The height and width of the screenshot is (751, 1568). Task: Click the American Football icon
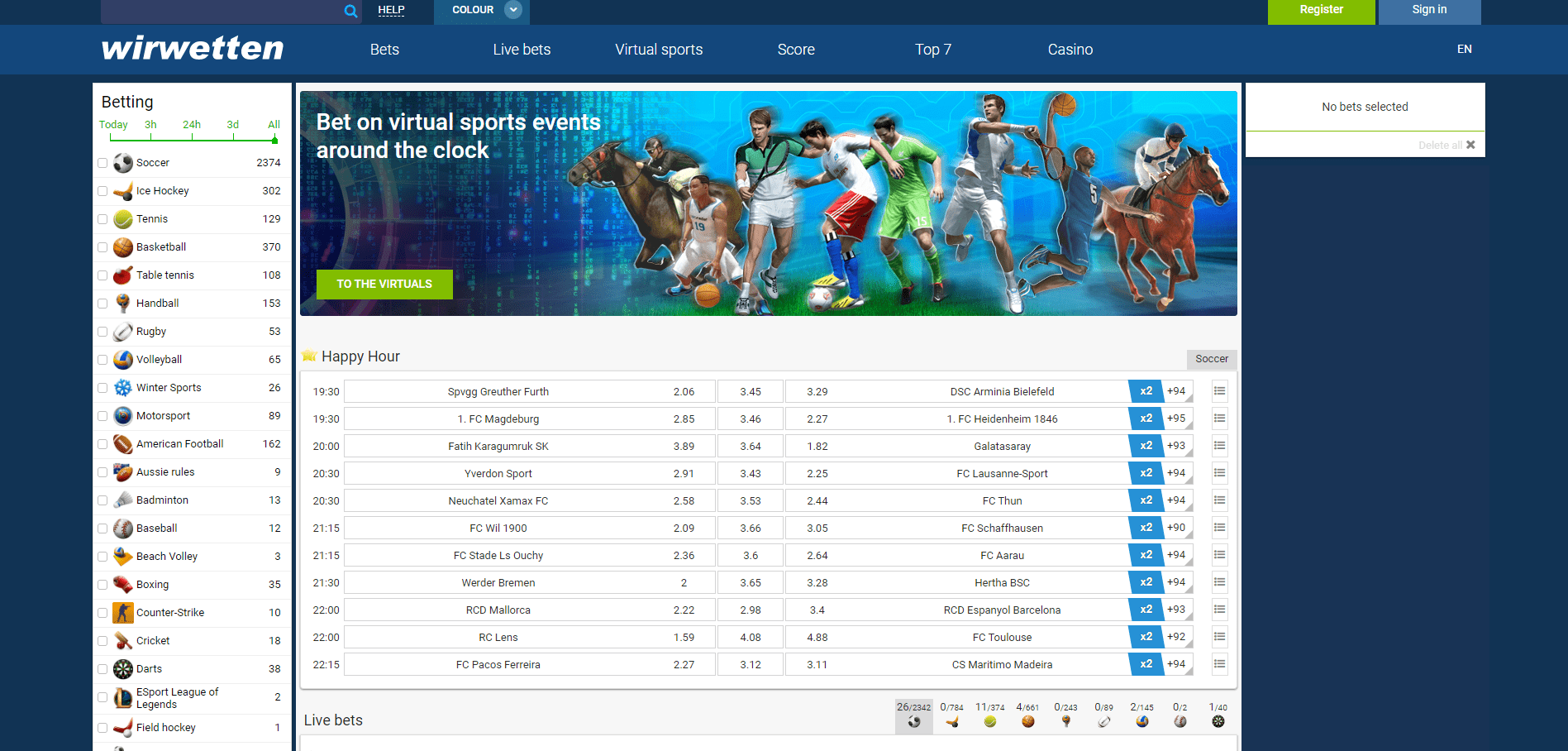123,444
